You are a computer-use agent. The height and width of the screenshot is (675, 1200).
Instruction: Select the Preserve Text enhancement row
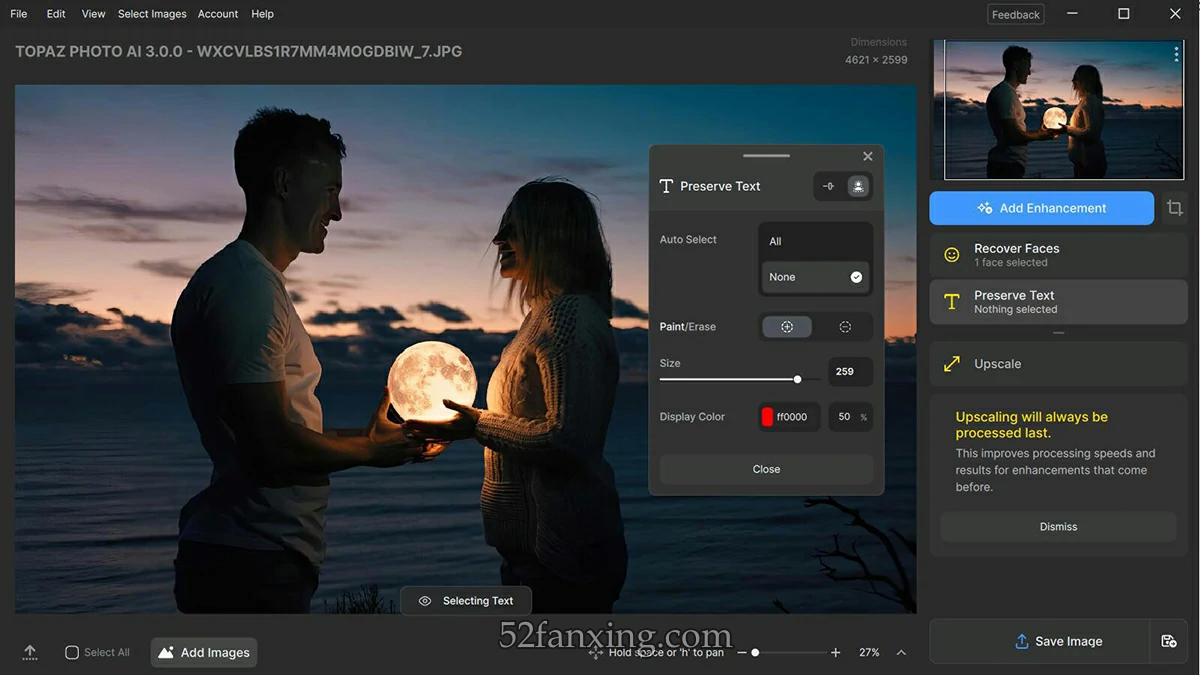point(1058,302)
